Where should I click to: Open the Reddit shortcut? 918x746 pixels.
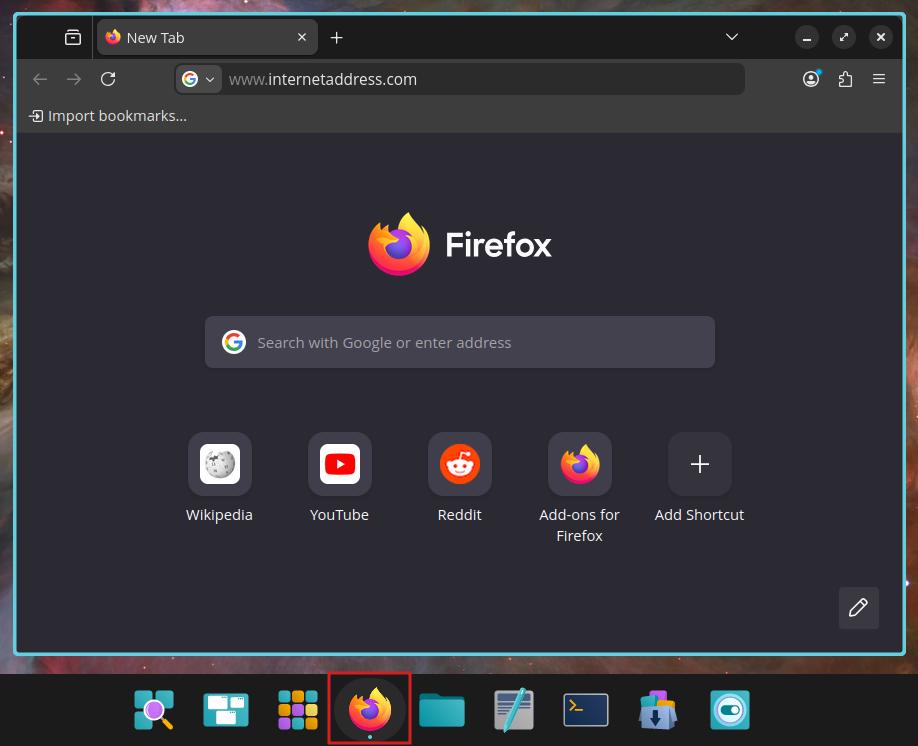point(459,464)
